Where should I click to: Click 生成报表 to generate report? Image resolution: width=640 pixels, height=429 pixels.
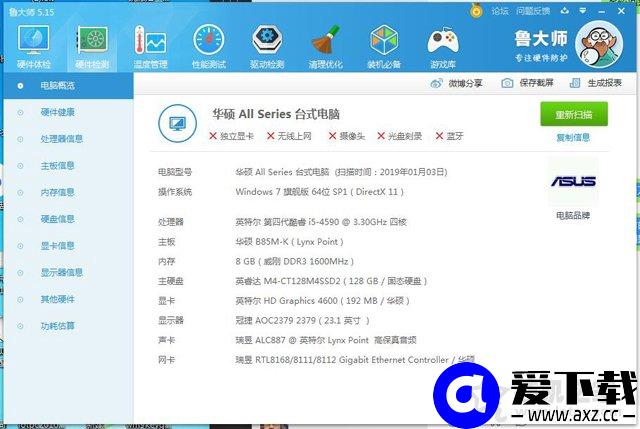pos(596,83)
